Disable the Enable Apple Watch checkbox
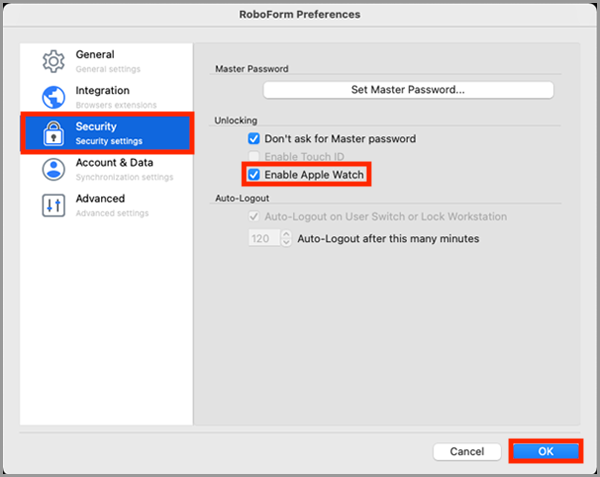Viewport: 600px width, 477px height. [x=254, y=175]
